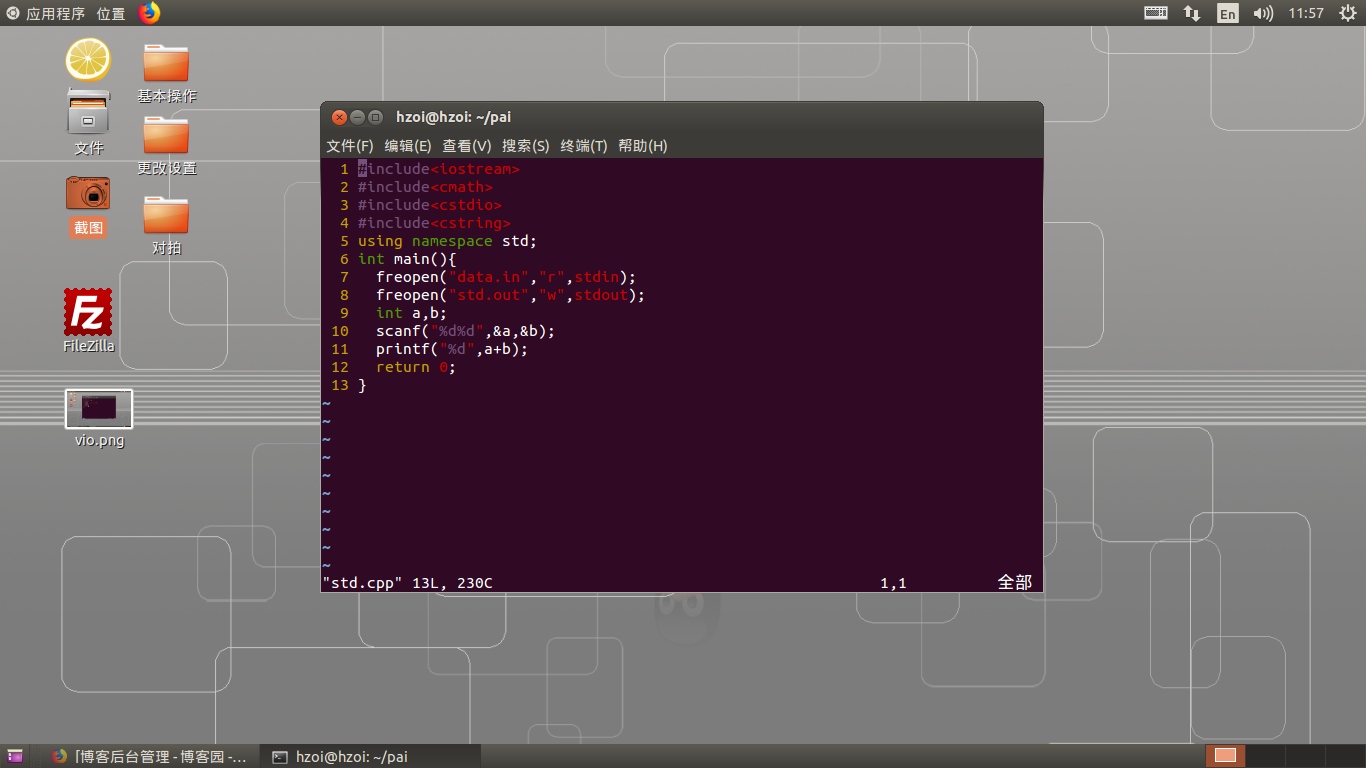
Task: Select the 对拍 folder on the desktop
Action: (166, 226)
